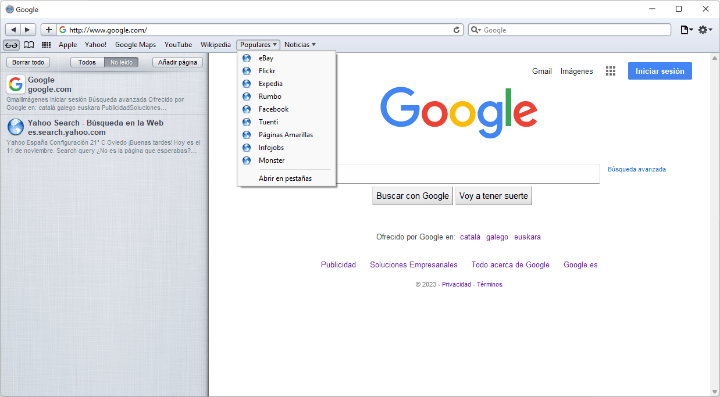Choose Facebook from Populares menu
Image resolution: width=720 pixels, height=397 pixels.
tap(287, 109)
